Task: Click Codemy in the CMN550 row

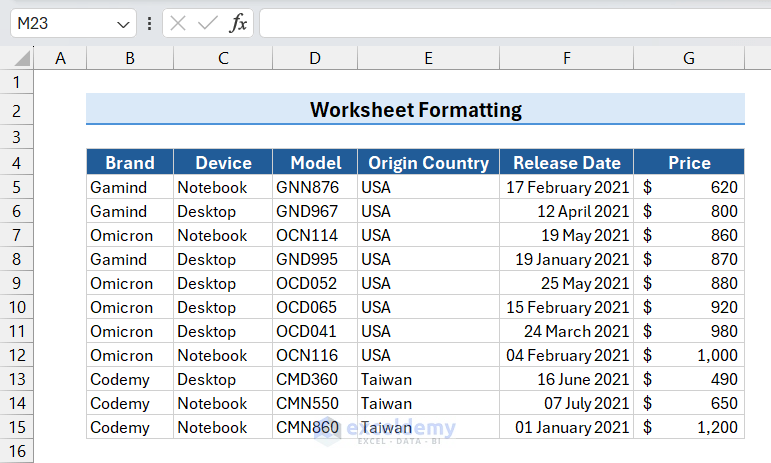Action: pos(130,403)
